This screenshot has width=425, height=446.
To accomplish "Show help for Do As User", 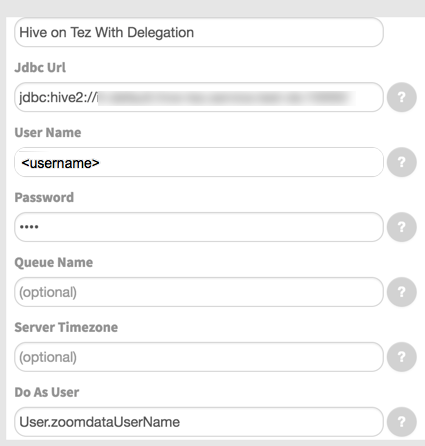I will point(402,422).
